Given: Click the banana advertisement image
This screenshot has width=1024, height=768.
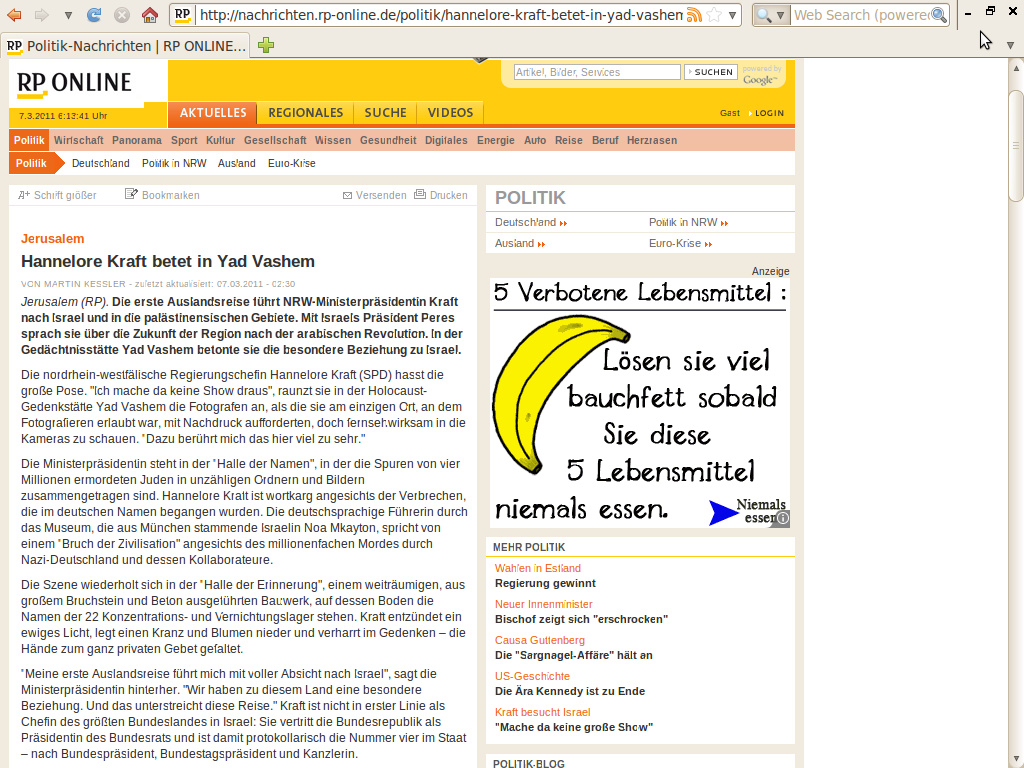Looking at the screenshot, I should pos(639,403).
